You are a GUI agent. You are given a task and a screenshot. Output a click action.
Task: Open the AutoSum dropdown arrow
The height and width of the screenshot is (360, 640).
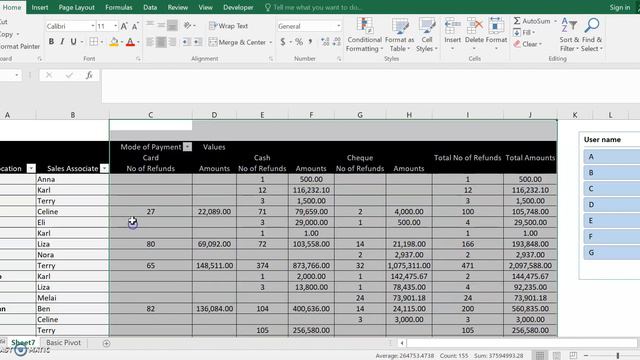point(555,21)
